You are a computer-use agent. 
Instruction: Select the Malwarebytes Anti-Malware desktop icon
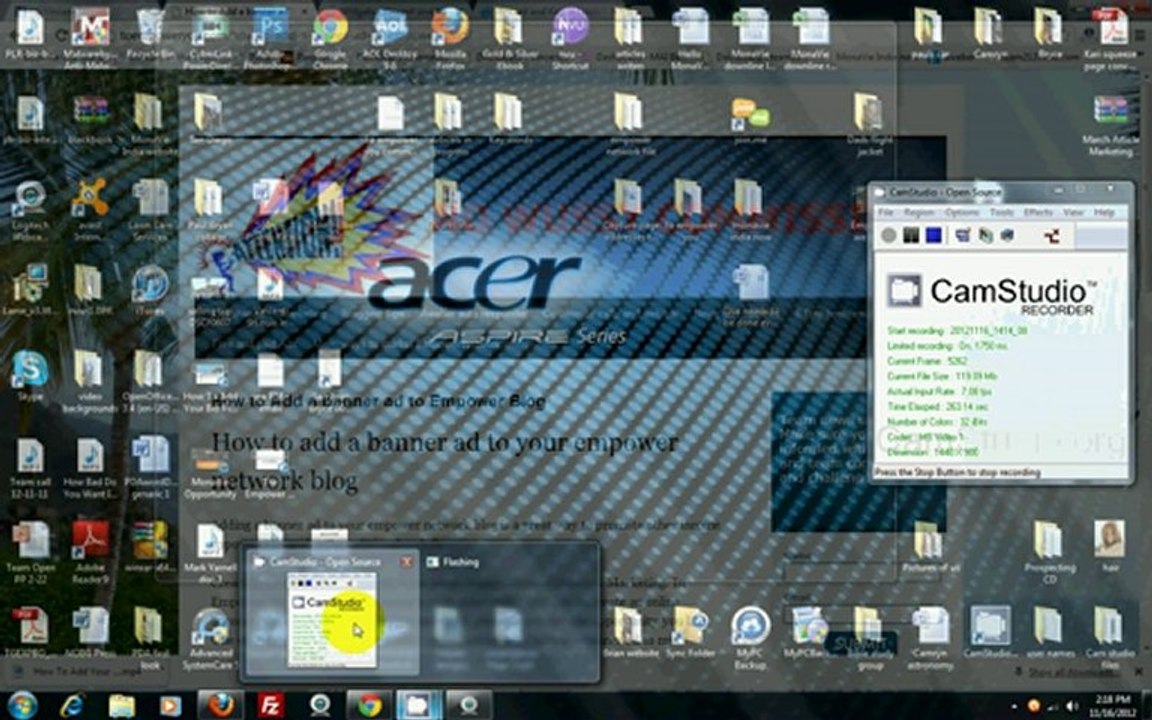coord(90,37)
